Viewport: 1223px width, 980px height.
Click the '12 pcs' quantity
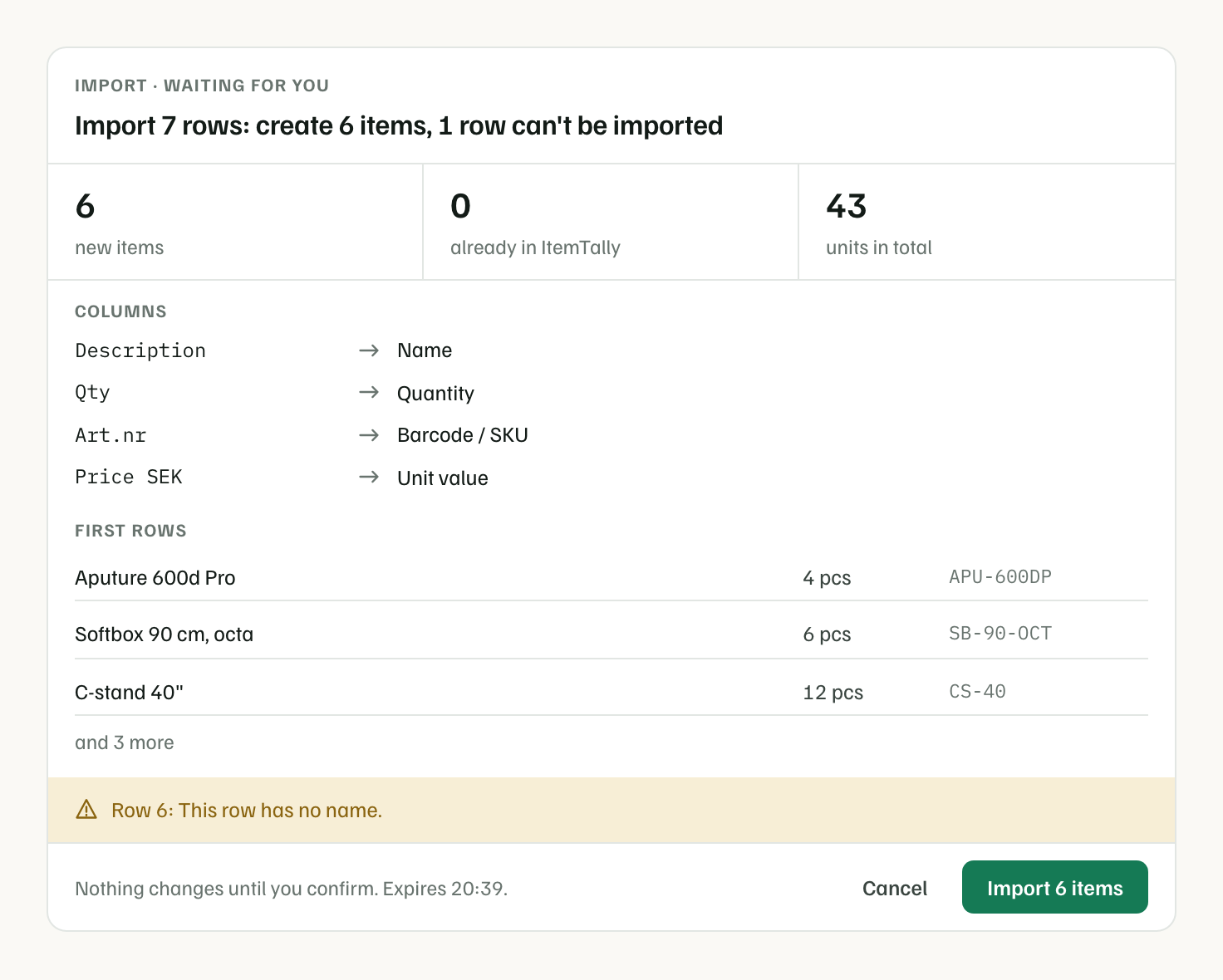(833, 692)
